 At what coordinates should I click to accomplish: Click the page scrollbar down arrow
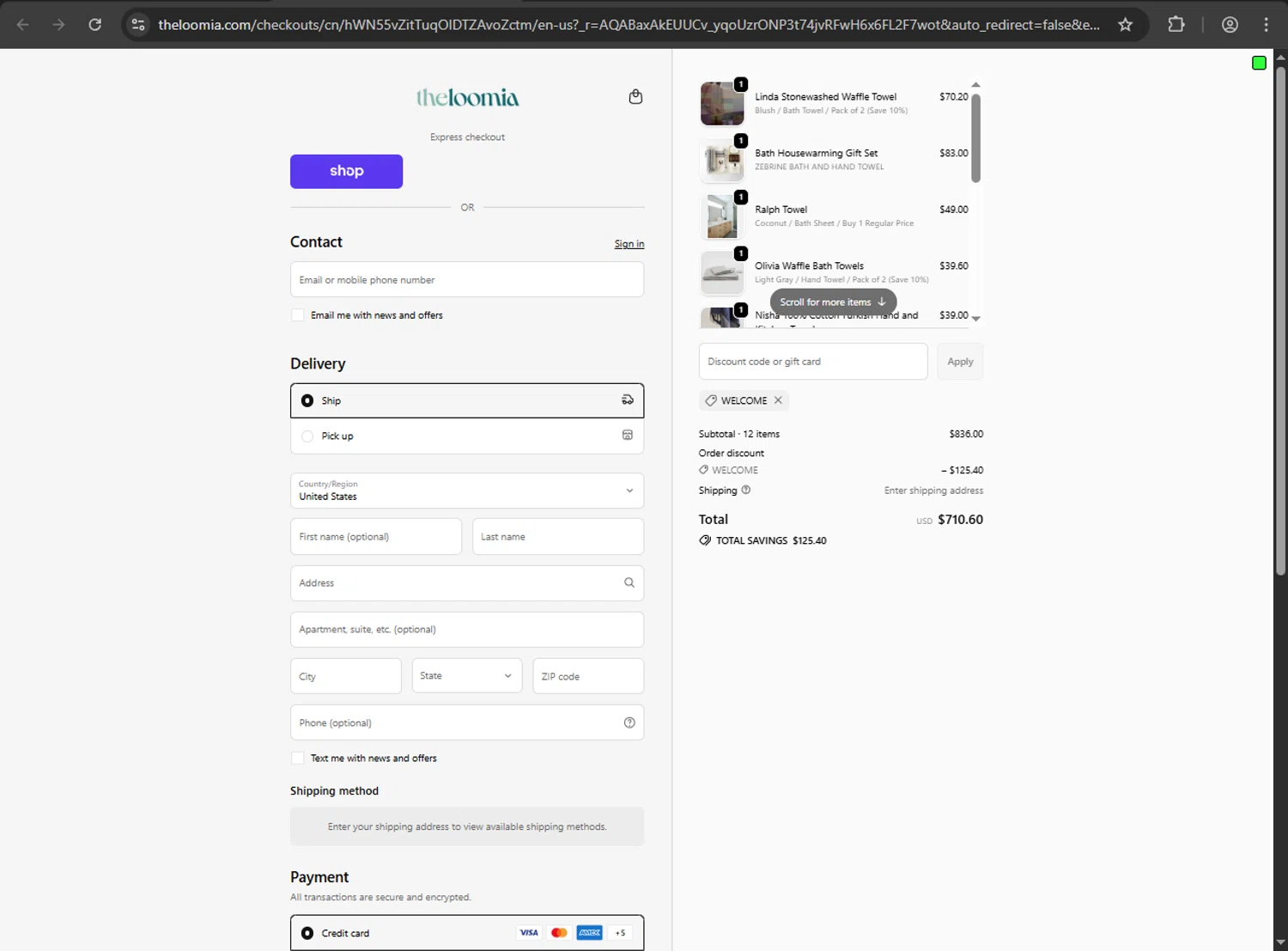[x=1280, y=942]
